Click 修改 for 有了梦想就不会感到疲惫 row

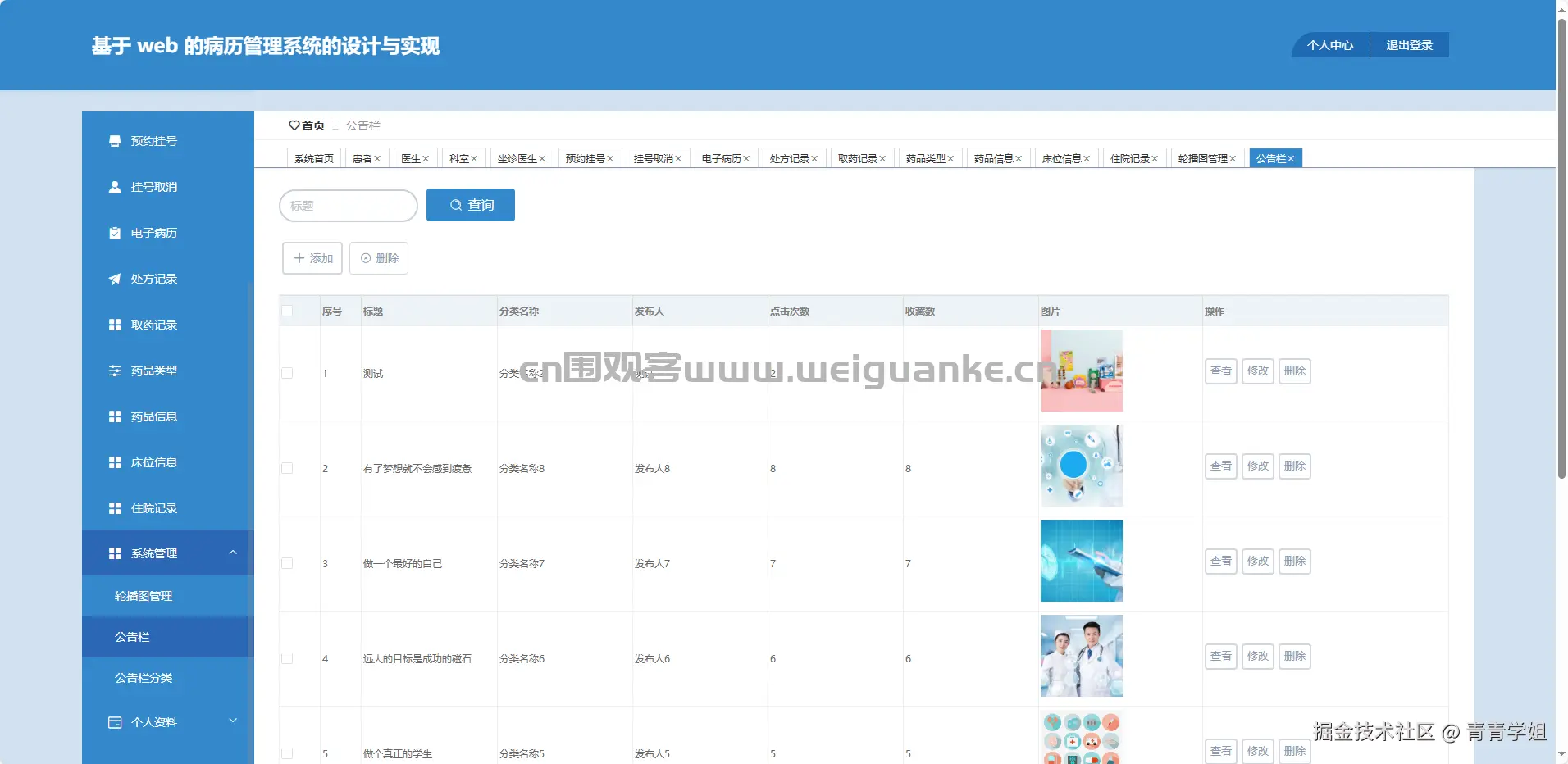[x=1258, y=466]
